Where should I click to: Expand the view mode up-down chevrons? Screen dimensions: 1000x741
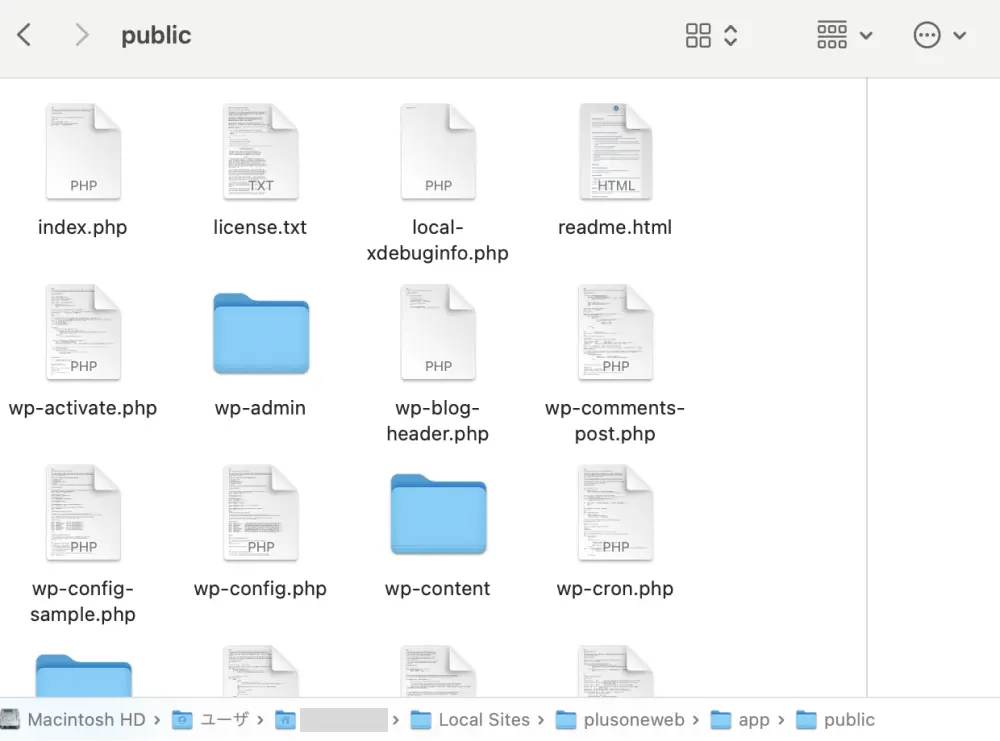tap(731, 36)
